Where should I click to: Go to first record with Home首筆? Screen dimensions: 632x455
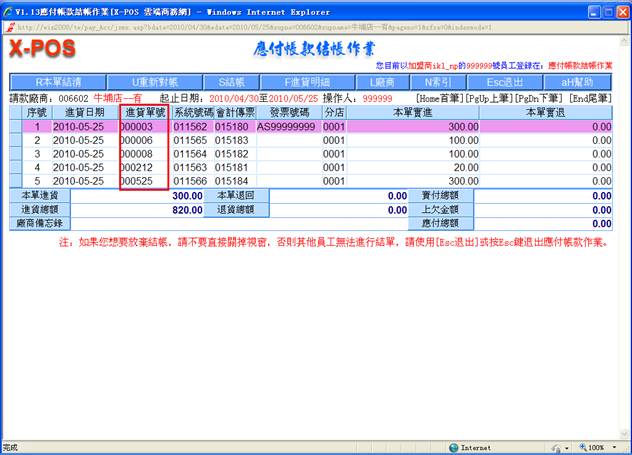tap(444, 98)
